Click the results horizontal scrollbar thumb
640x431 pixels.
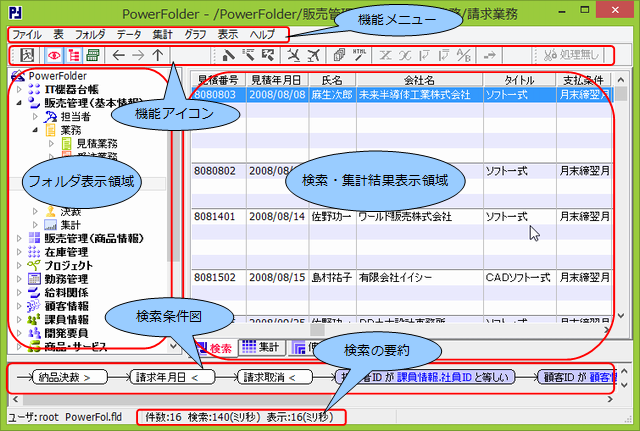[x=318, y=329]
